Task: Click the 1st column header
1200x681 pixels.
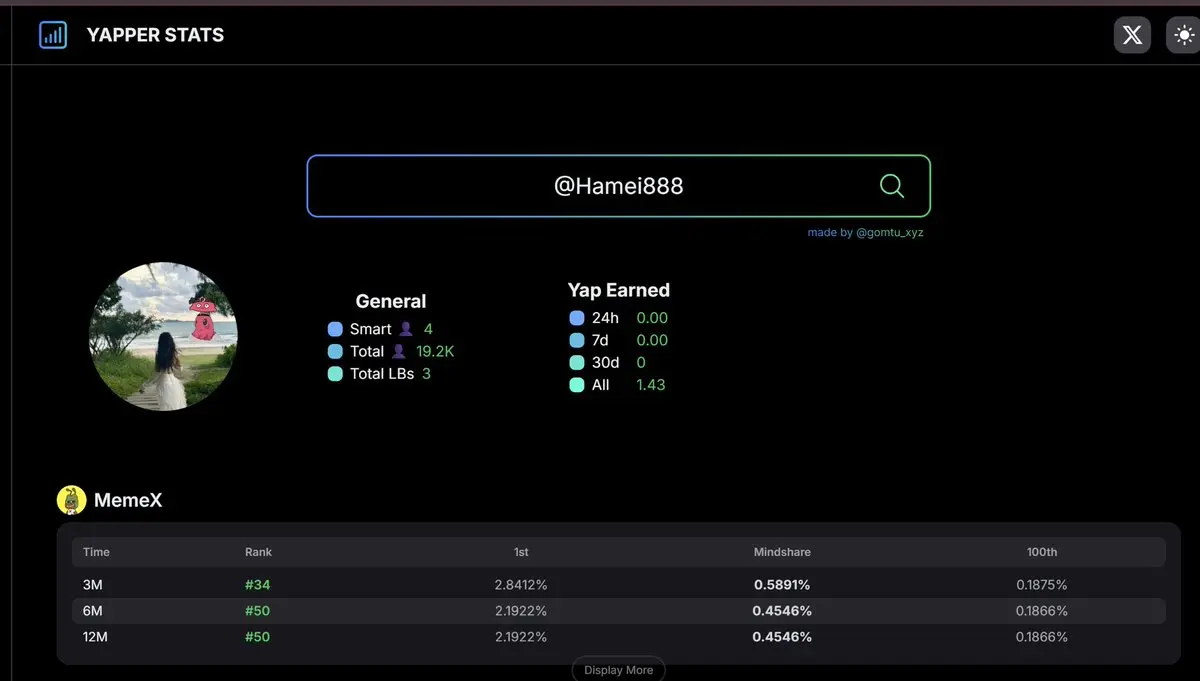Action: (521, 552)
